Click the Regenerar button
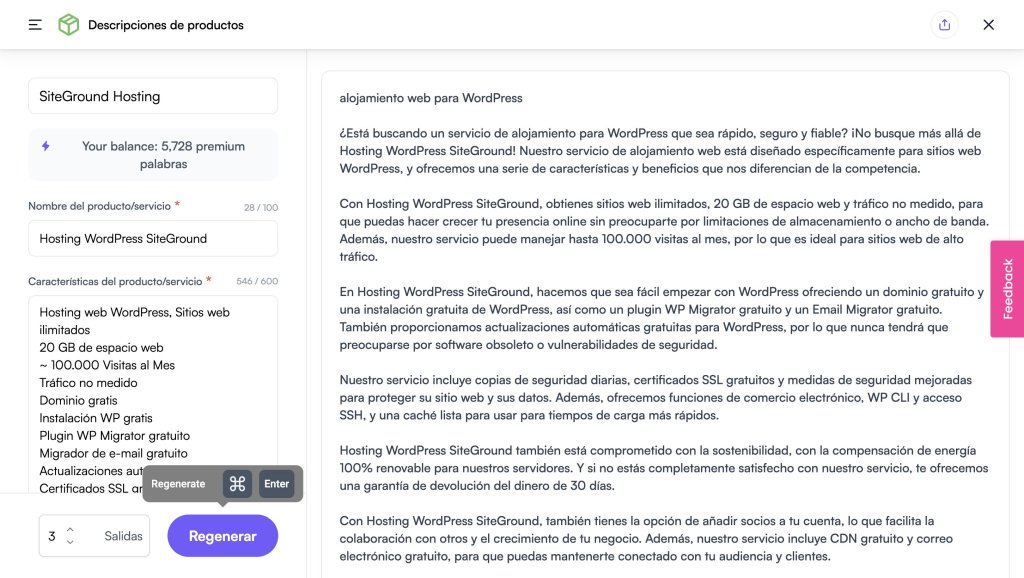This screenshot has height=578, width=1024. click(223, 536)
